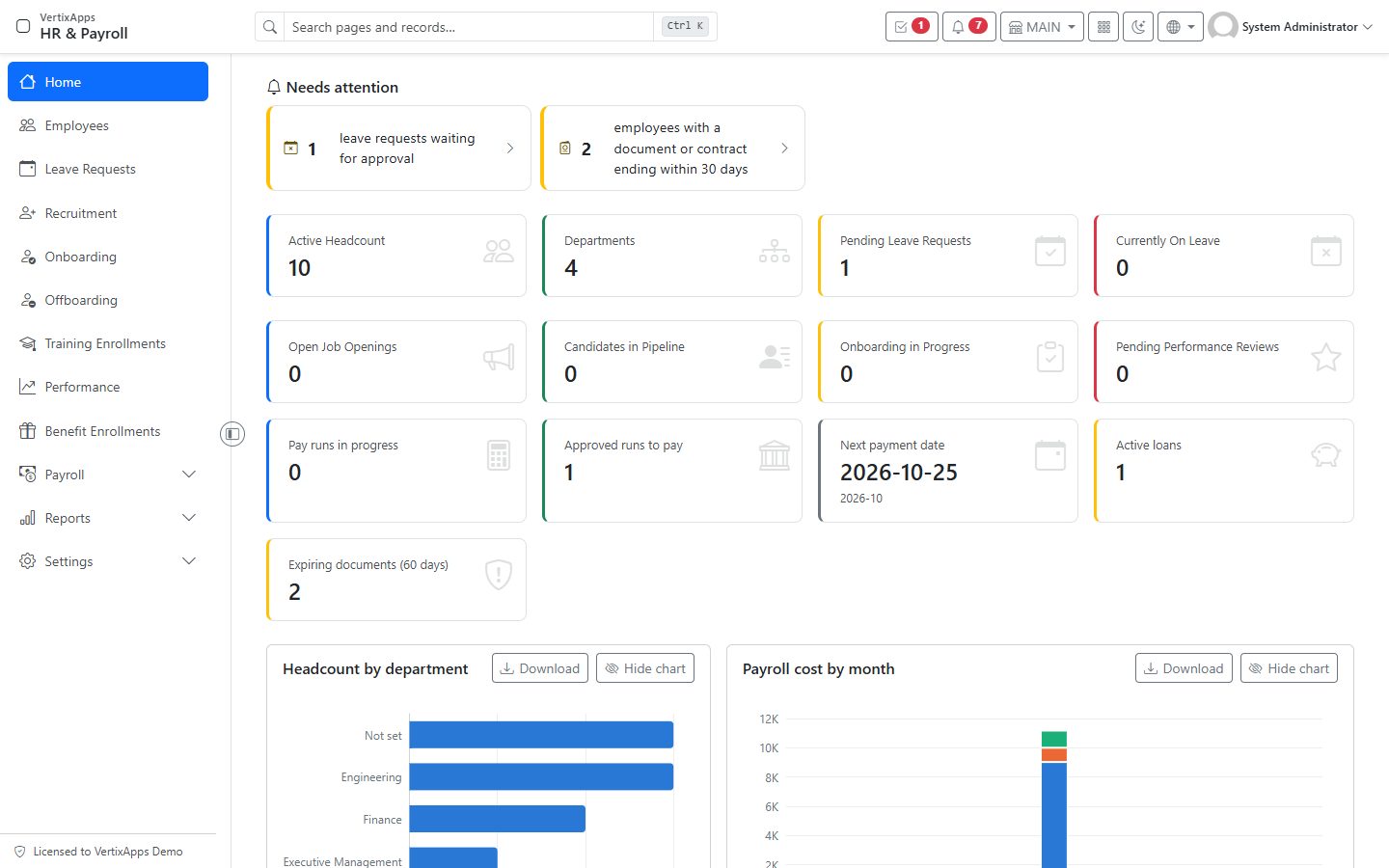This screenshot has width=1389, height=868.
Task: Click the Performance chart icon
Action: pos(28,387)
